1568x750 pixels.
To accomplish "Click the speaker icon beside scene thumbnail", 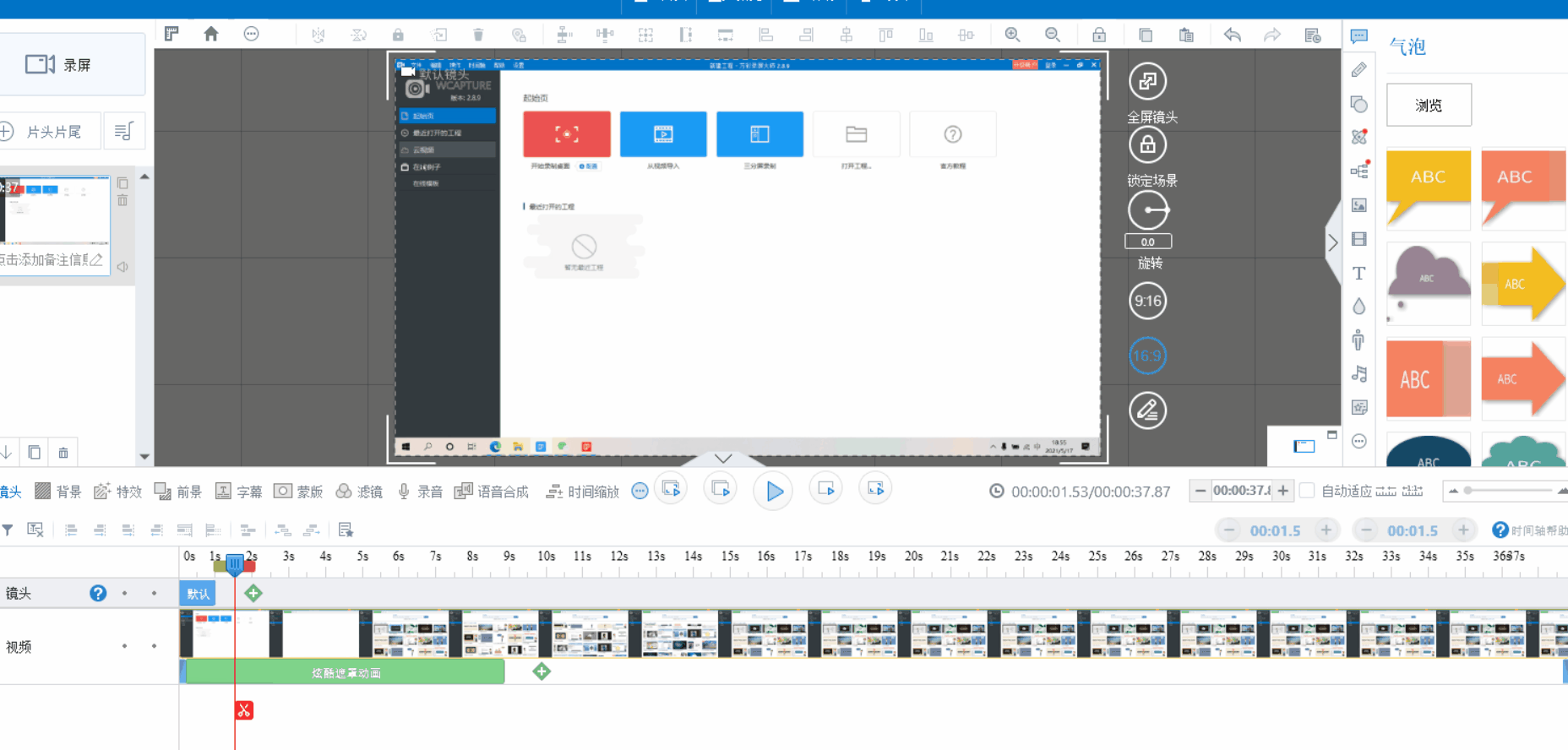I will 122,267.
